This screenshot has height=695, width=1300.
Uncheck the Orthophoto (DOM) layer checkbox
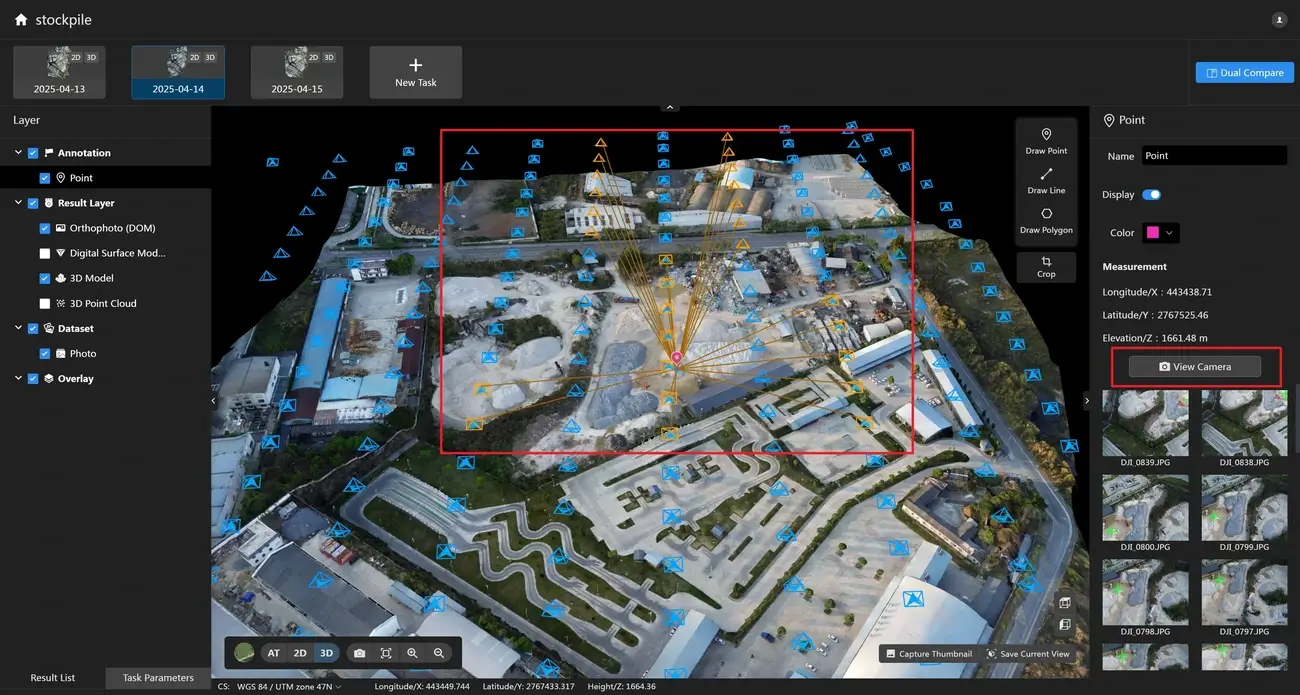click(x=45, y=228)
